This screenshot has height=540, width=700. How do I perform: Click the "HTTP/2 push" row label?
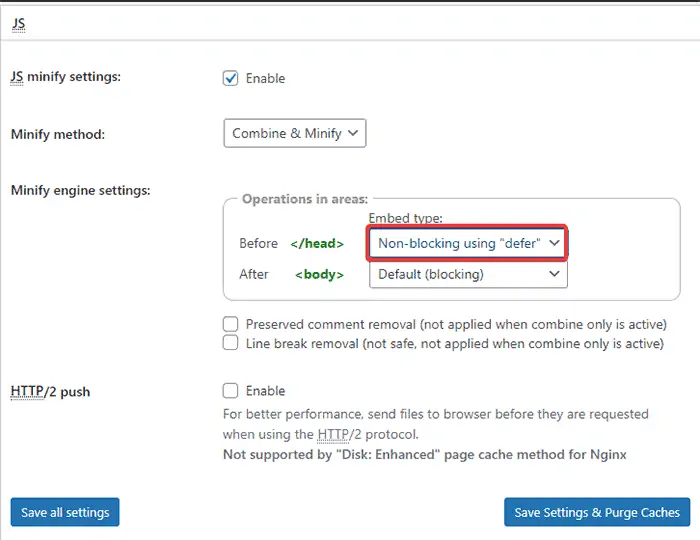coord(50,392)
